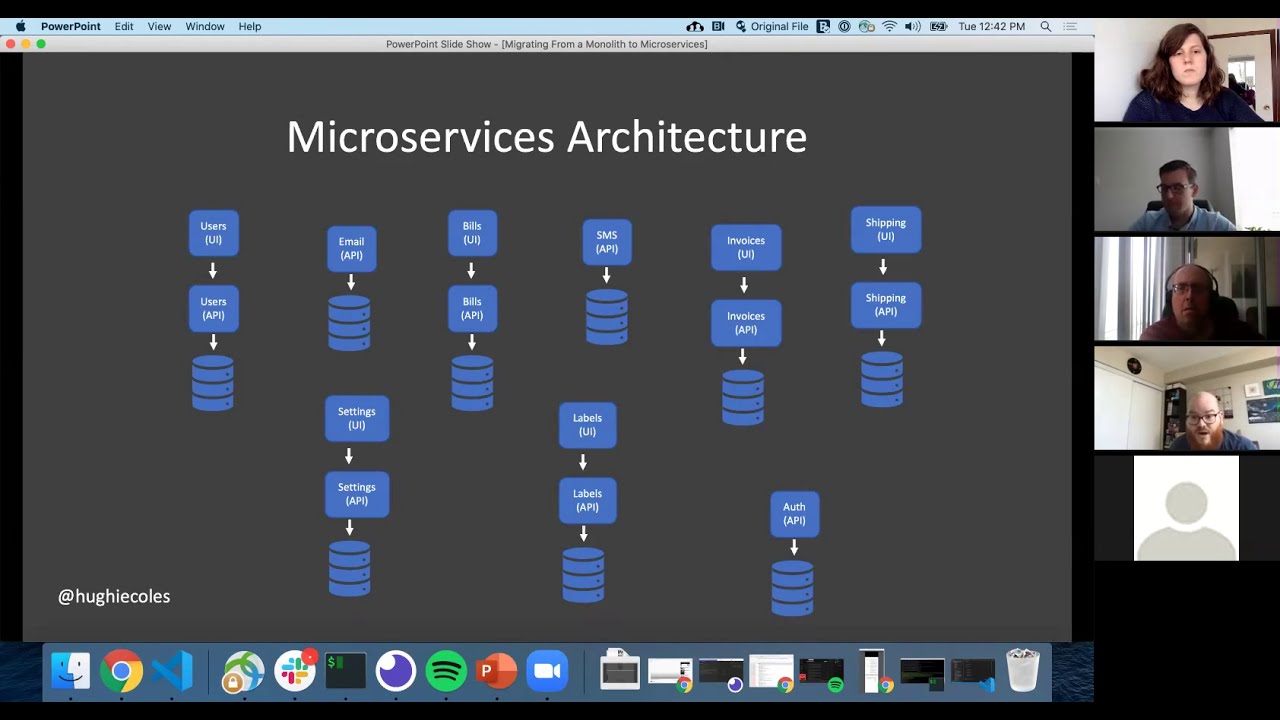Click the database icon below SMS (API)
Image resolution: width=1280 pixels, height=720 pixels.
pyautogui.click(x=607, y=317)
